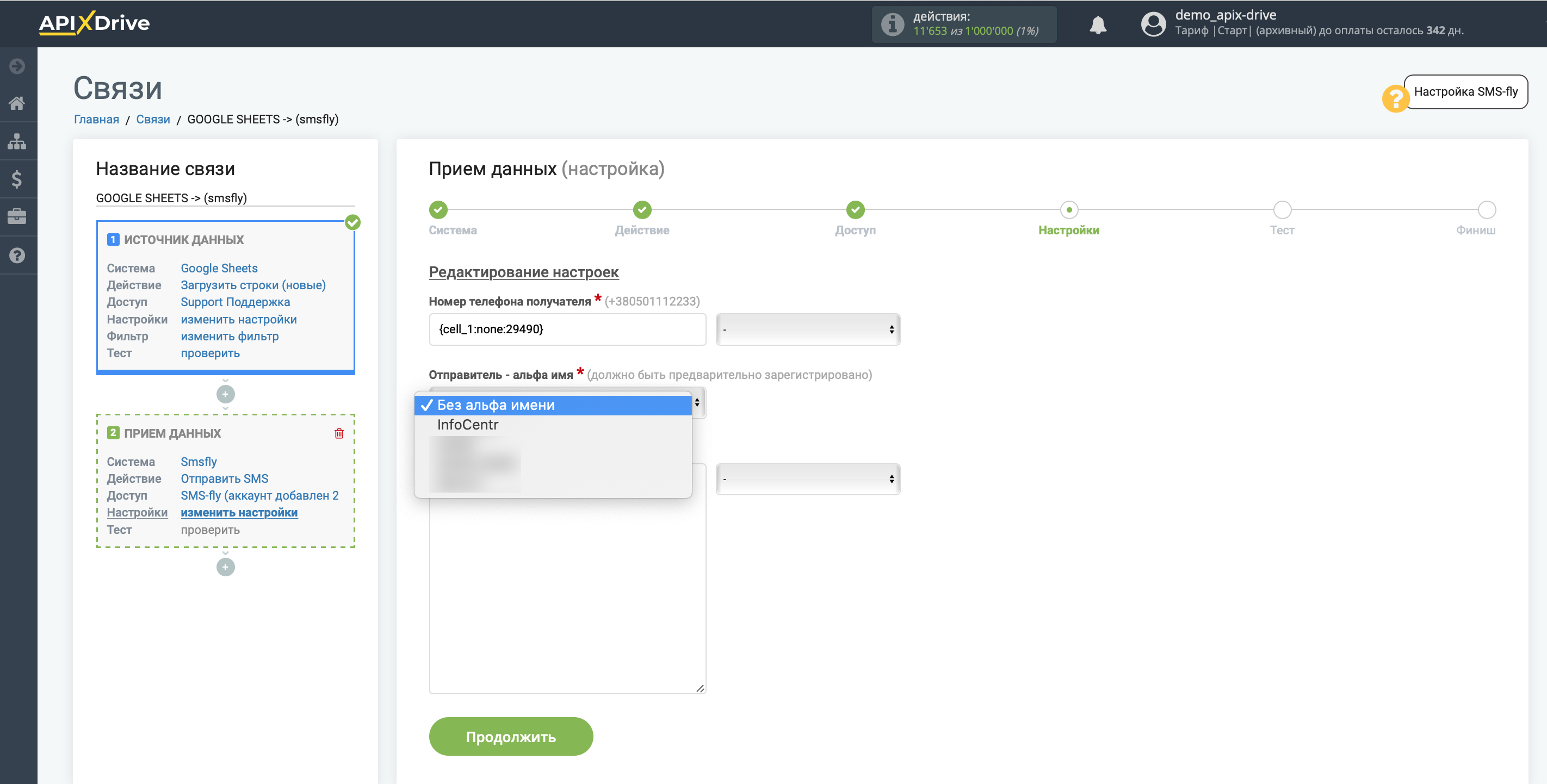1547x784 pixels.
Task: Open briefcase icon in sidebar
Action: [17, 217]
